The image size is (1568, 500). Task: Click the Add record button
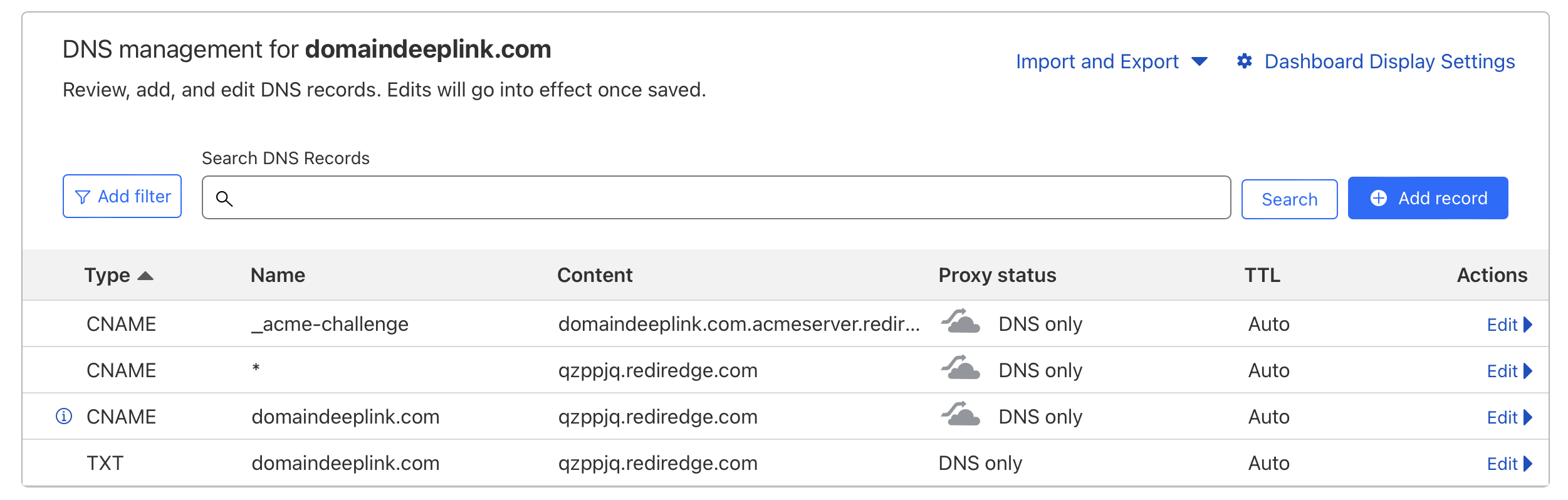[x=1428, y=198]
